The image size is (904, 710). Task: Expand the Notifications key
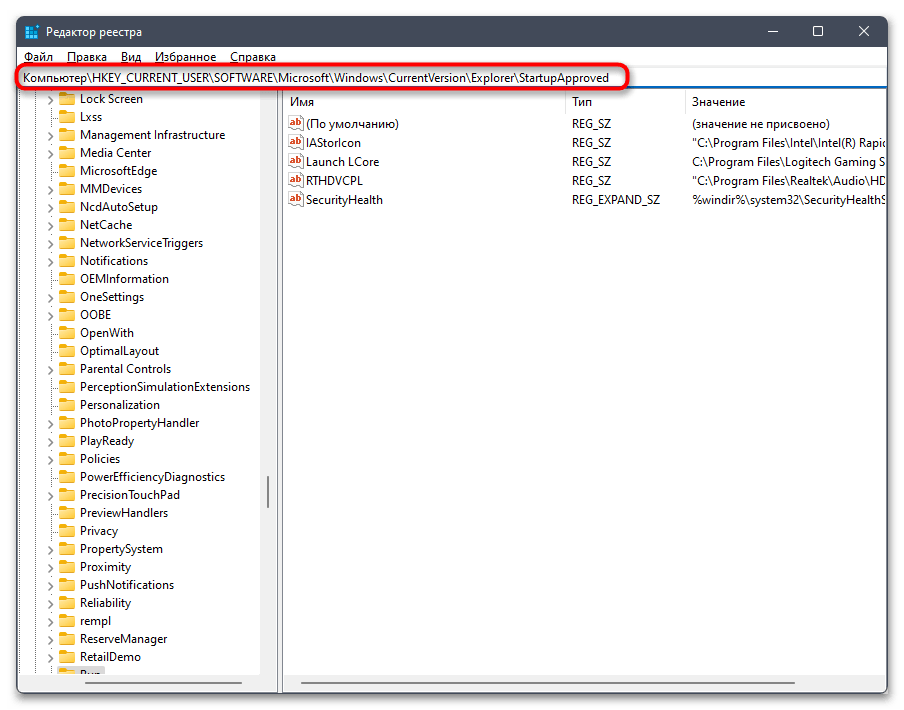point(50,262)
